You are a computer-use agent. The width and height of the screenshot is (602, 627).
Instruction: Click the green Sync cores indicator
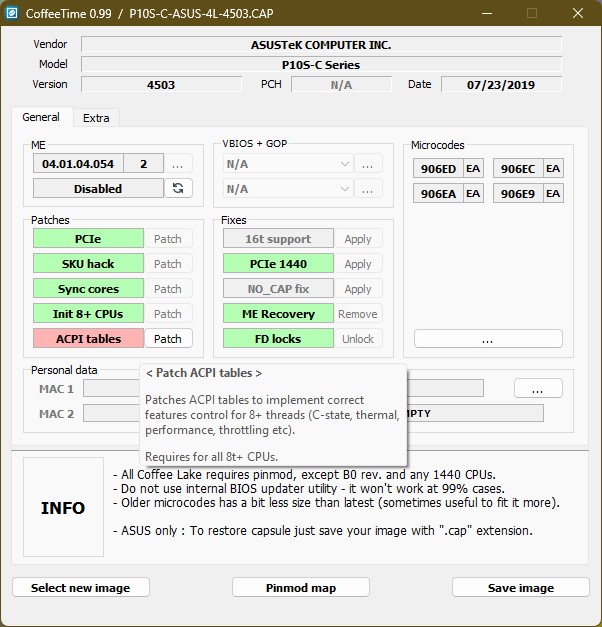pos(88,289)
